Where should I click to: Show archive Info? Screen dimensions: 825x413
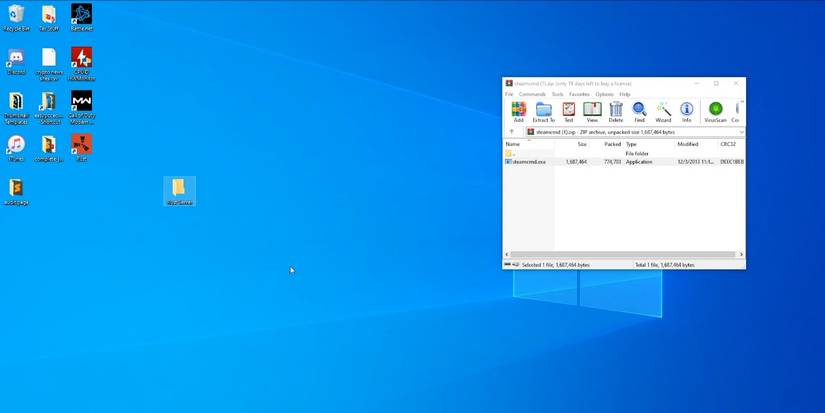[x=687, y=112]
